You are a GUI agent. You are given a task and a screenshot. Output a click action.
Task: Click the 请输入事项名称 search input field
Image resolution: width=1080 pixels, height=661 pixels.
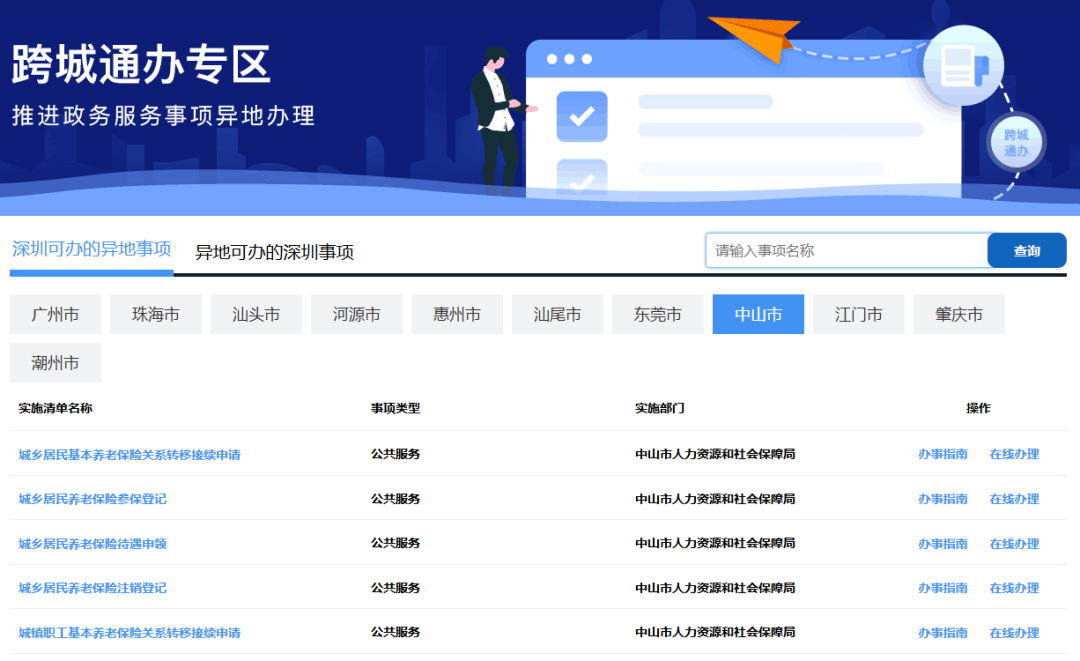pos(845,250)
